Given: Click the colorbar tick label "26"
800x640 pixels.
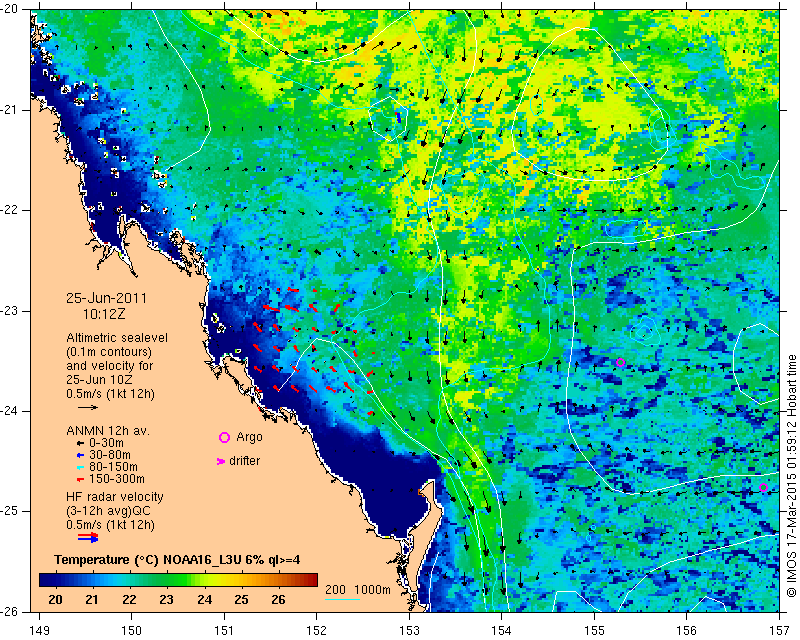Looking at the screenshot, I should coord(278,600).
